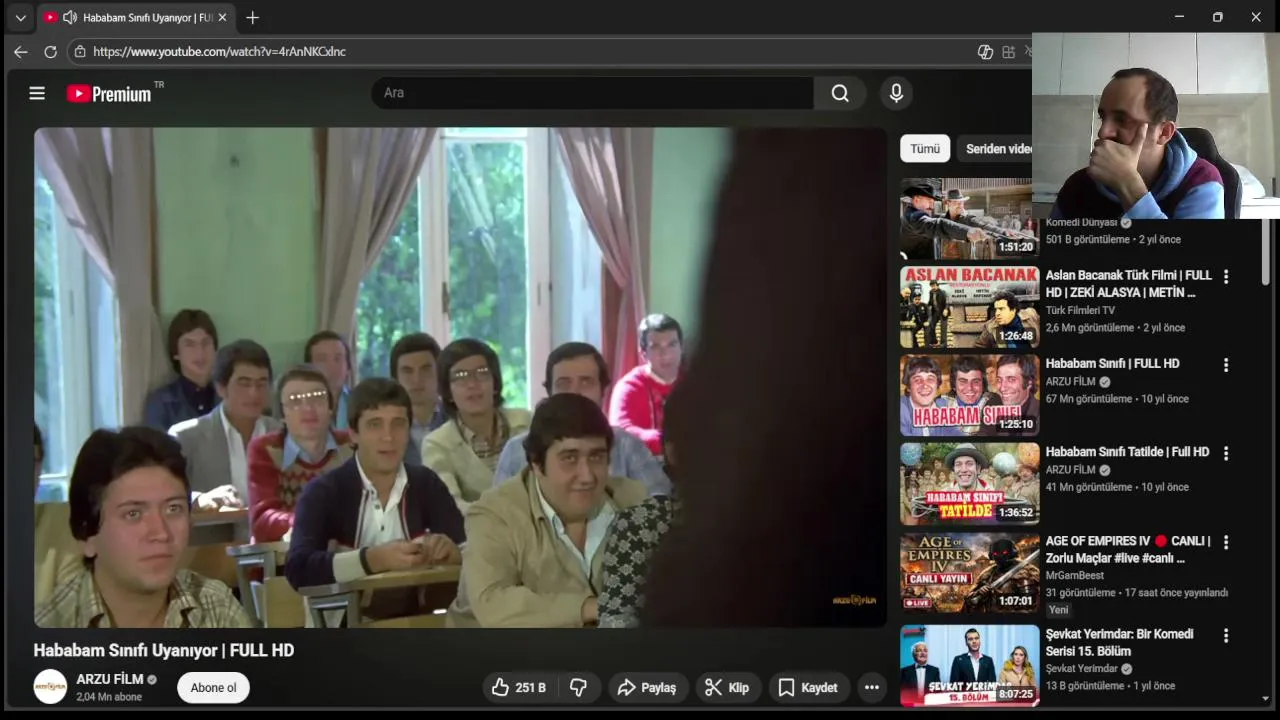
Task: Open options menu for Şevkat Yerimdar video
Action: (x=1226, y=635)
